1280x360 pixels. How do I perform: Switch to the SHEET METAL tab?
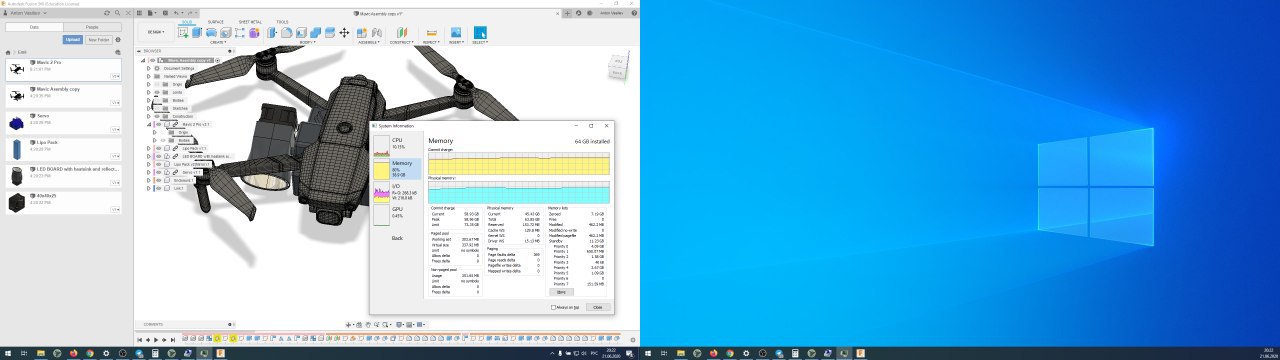point(250,22)
